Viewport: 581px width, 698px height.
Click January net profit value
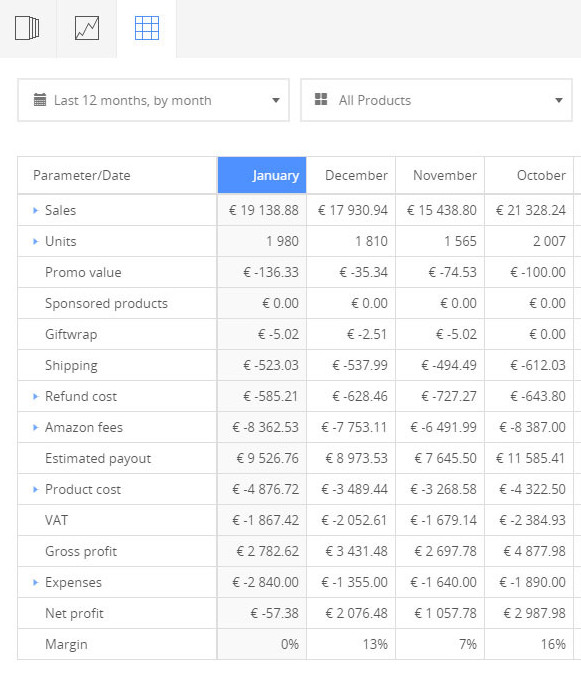[x=275, y=613]
